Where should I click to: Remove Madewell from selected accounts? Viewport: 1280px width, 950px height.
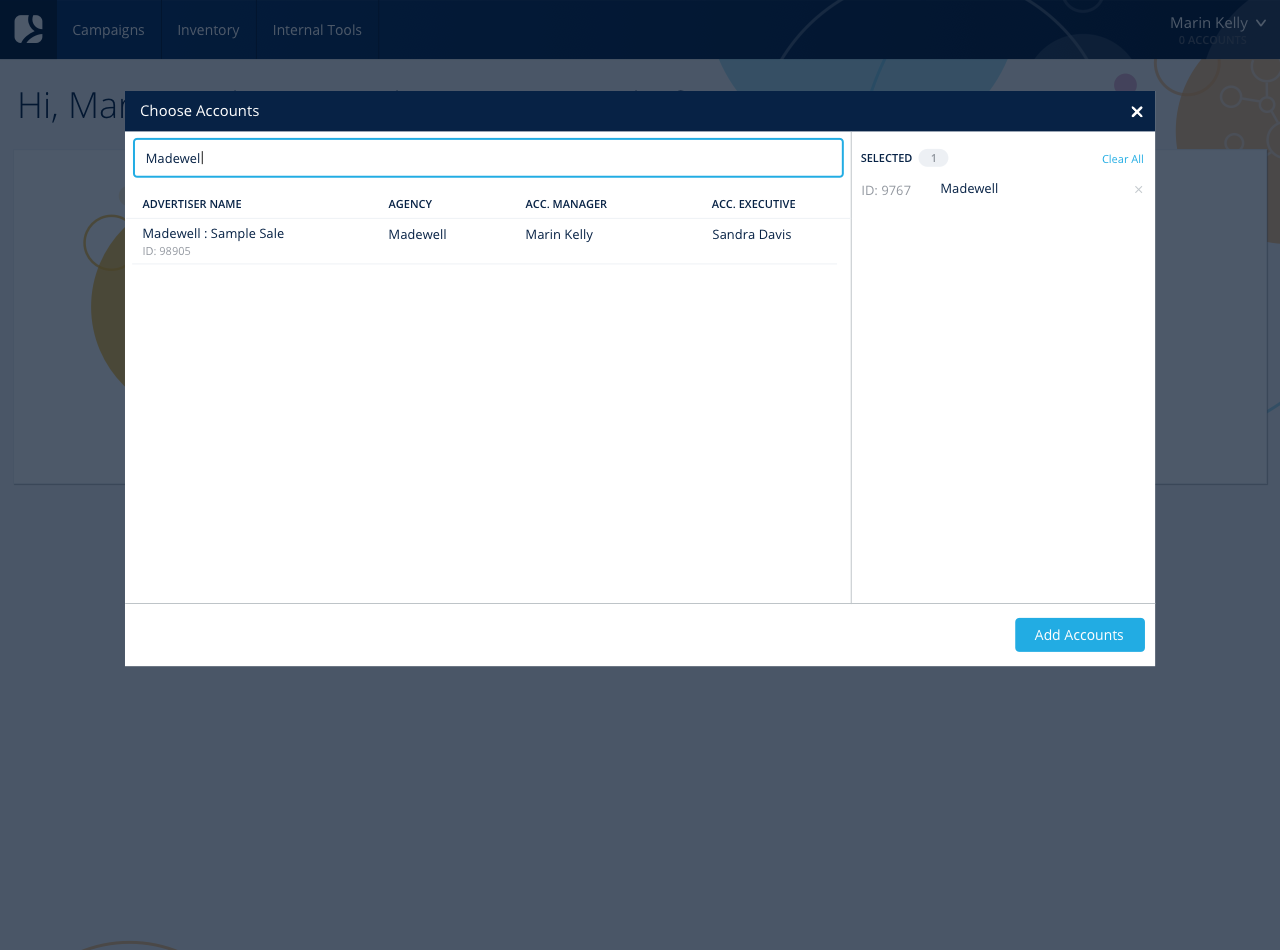[1138, 190]
